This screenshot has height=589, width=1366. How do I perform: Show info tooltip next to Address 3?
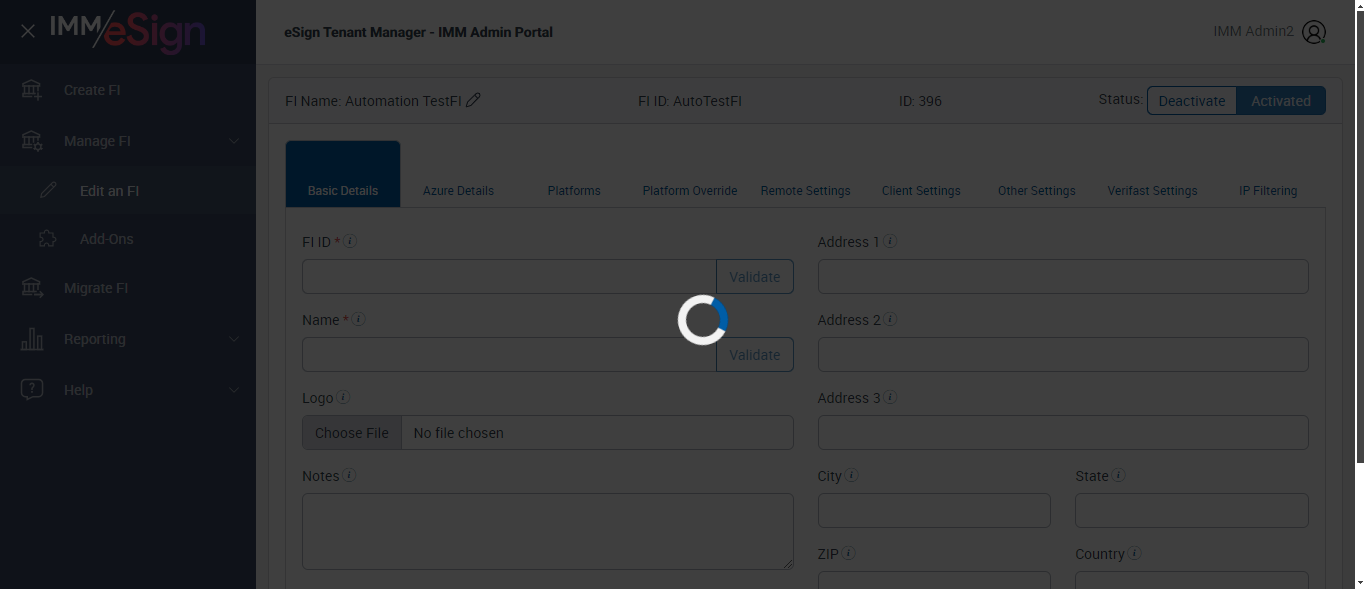[890, 397]
